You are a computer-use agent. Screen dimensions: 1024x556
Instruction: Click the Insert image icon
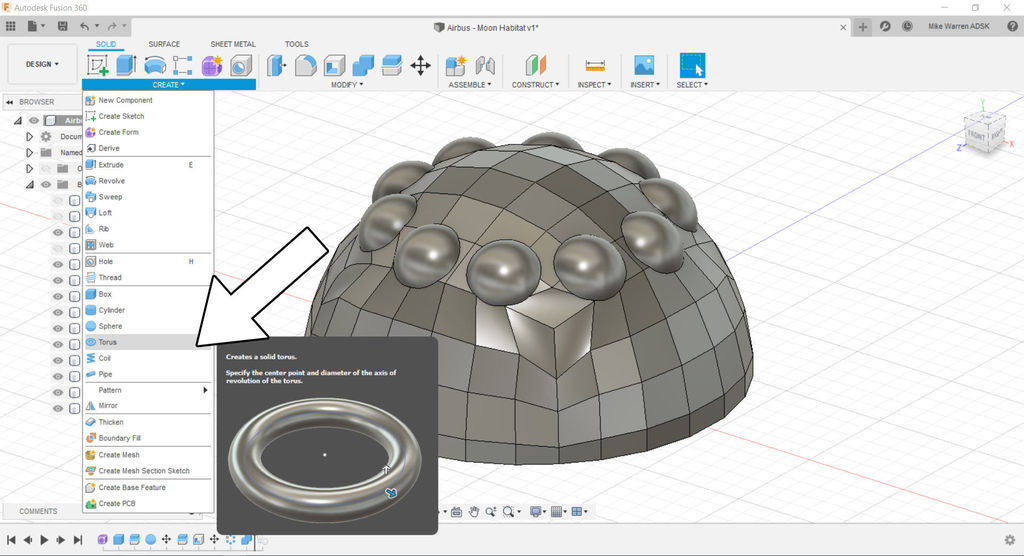pyautogui.click(x=644, y=66)
